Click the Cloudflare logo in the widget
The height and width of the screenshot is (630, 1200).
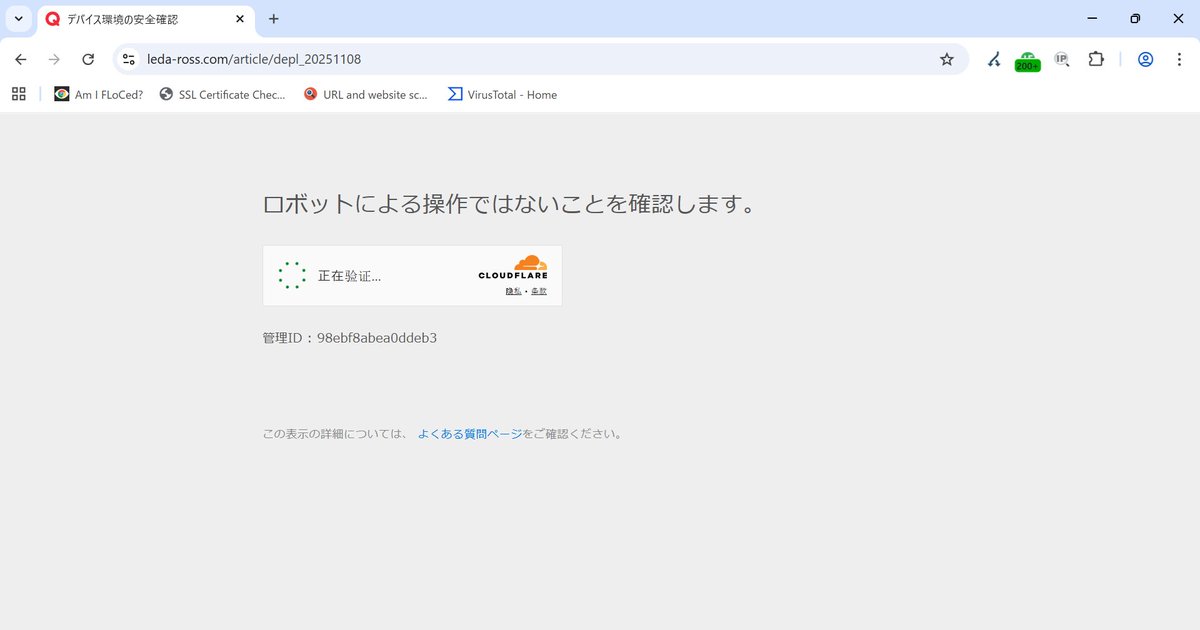(x=513, y=268)
